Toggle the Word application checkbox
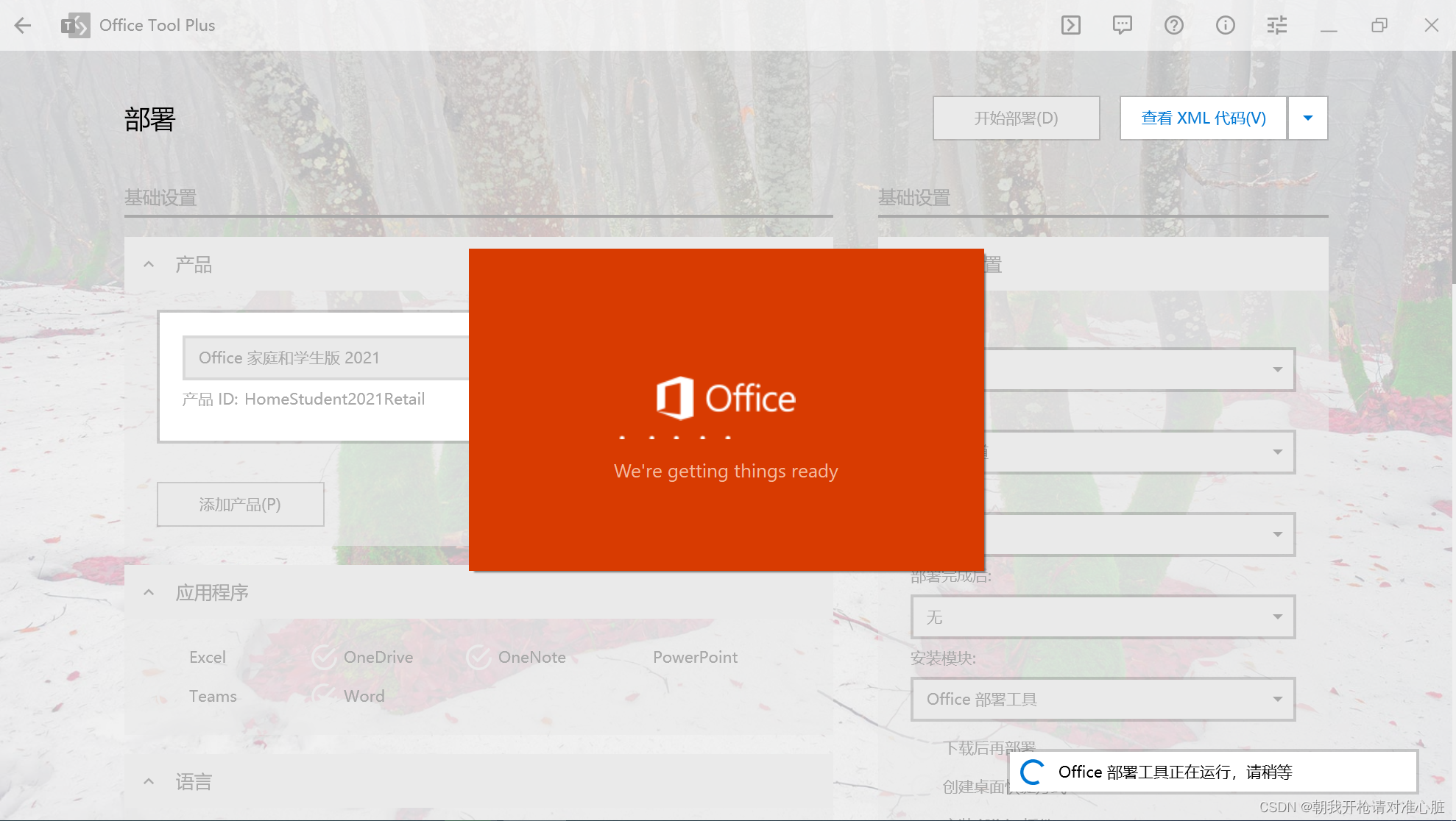 324,695
